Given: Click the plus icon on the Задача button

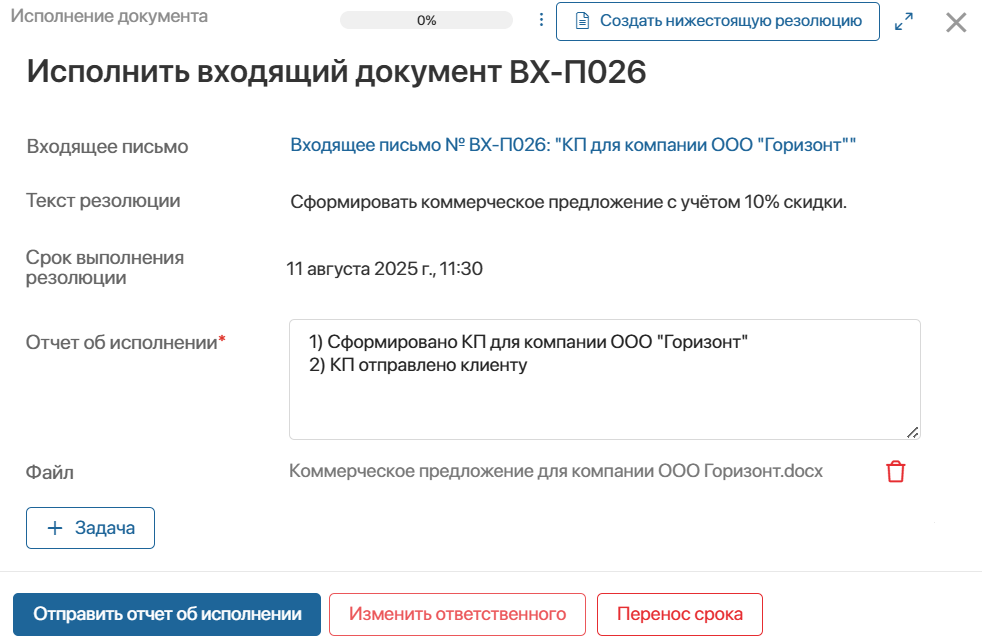Looking at the screenshot, I should pos(56,527).
